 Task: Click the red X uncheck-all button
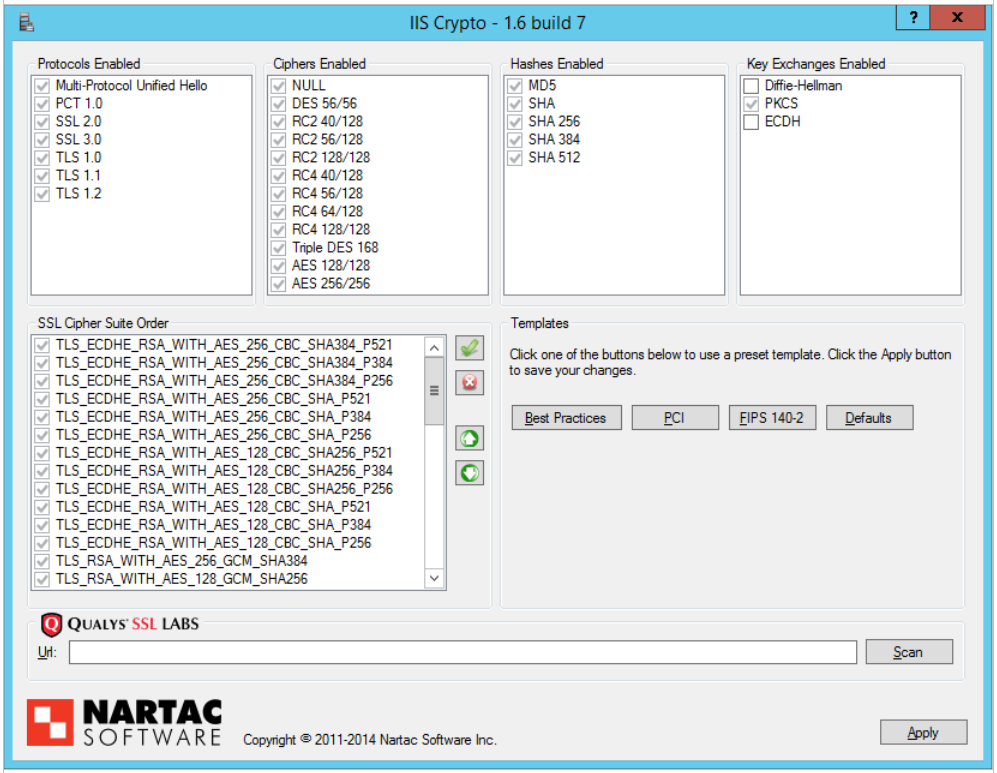[469, 383]
